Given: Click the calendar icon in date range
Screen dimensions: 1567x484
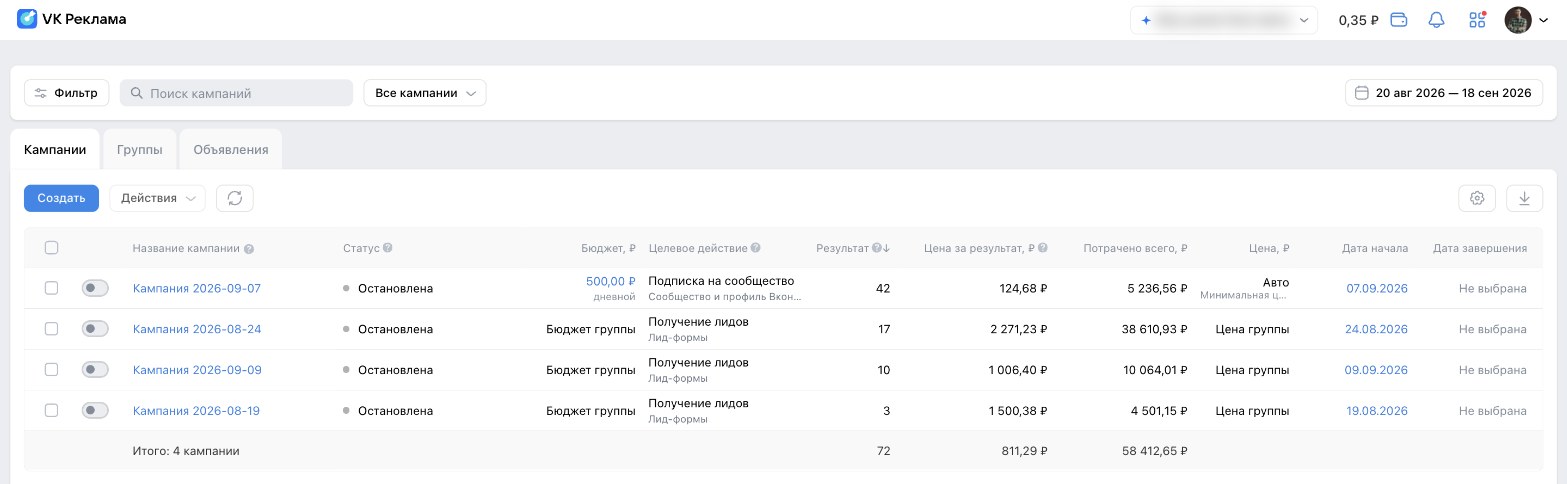Looking at the screenshot, I should tap(1361, 93).
